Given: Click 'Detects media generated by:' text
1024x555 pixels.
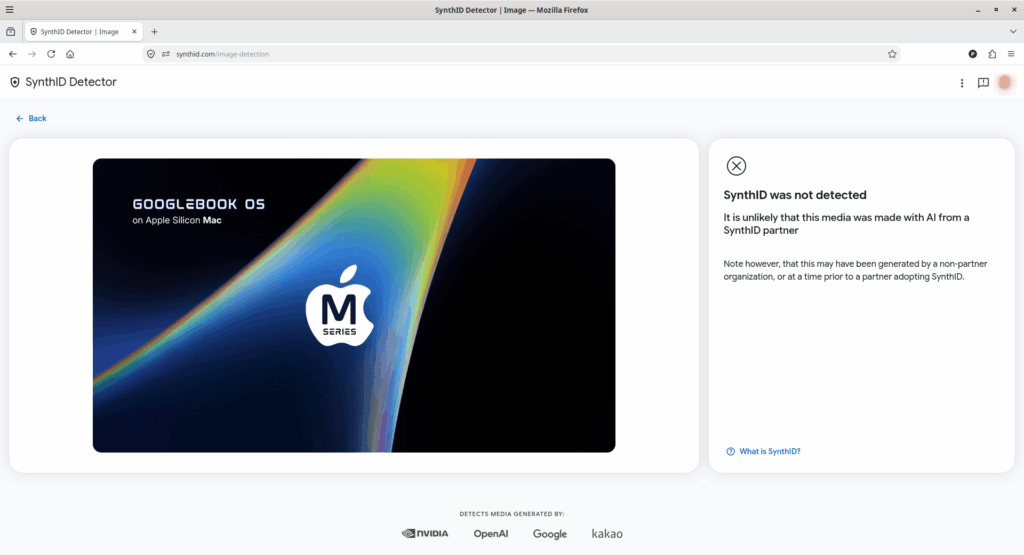Looking at the screenshot, I should 512,514.
